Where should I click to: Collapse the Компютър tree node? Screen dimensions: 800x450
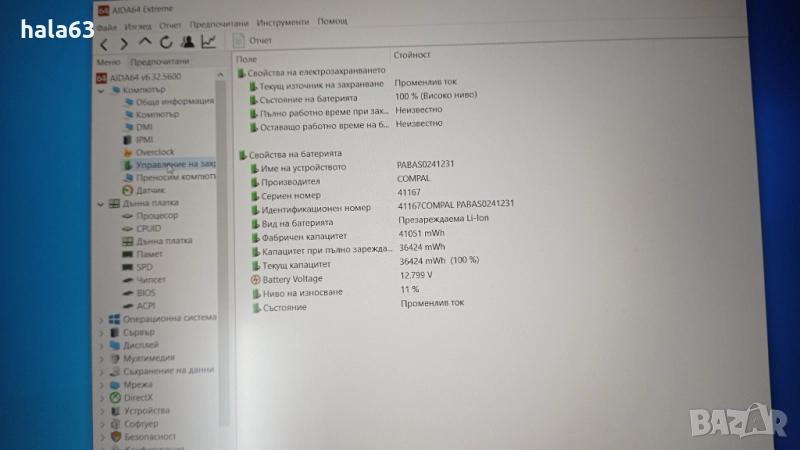pyautogui.click(x=101, y=90)
